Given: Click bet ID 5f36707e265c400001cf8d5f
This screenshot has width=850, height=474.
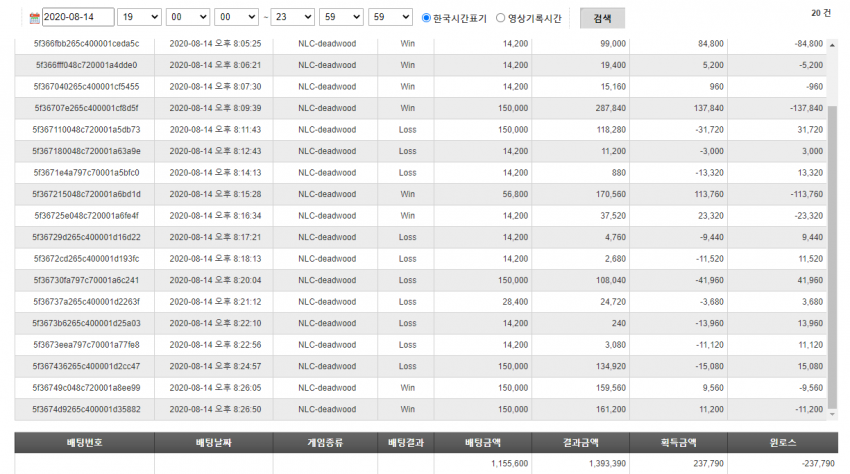Looking at the screenshot, I should [86, 108].
